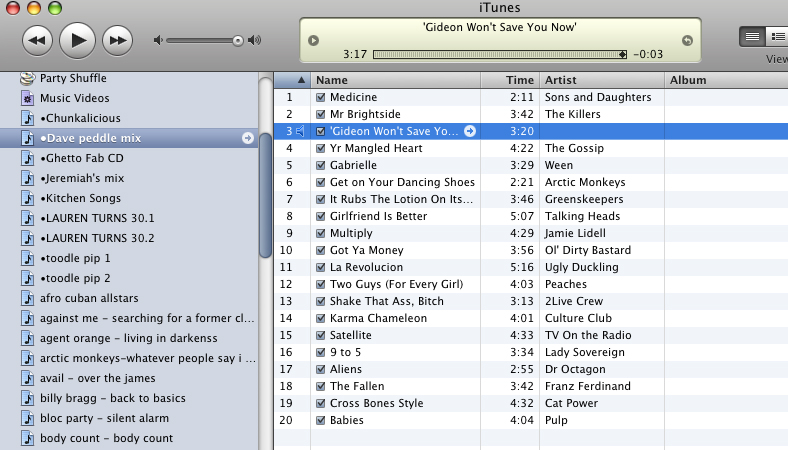
Task: Select the Dave peddle mix playlist
Action: point(129,138)
